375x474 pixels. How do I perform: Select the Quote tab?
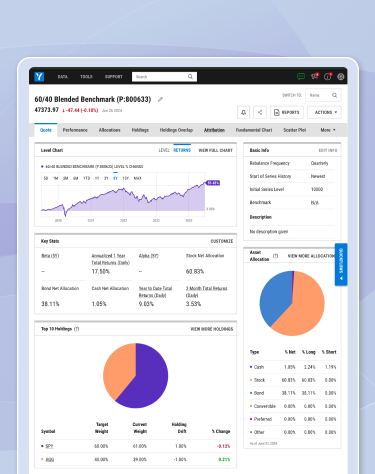[x=46, y=130]
